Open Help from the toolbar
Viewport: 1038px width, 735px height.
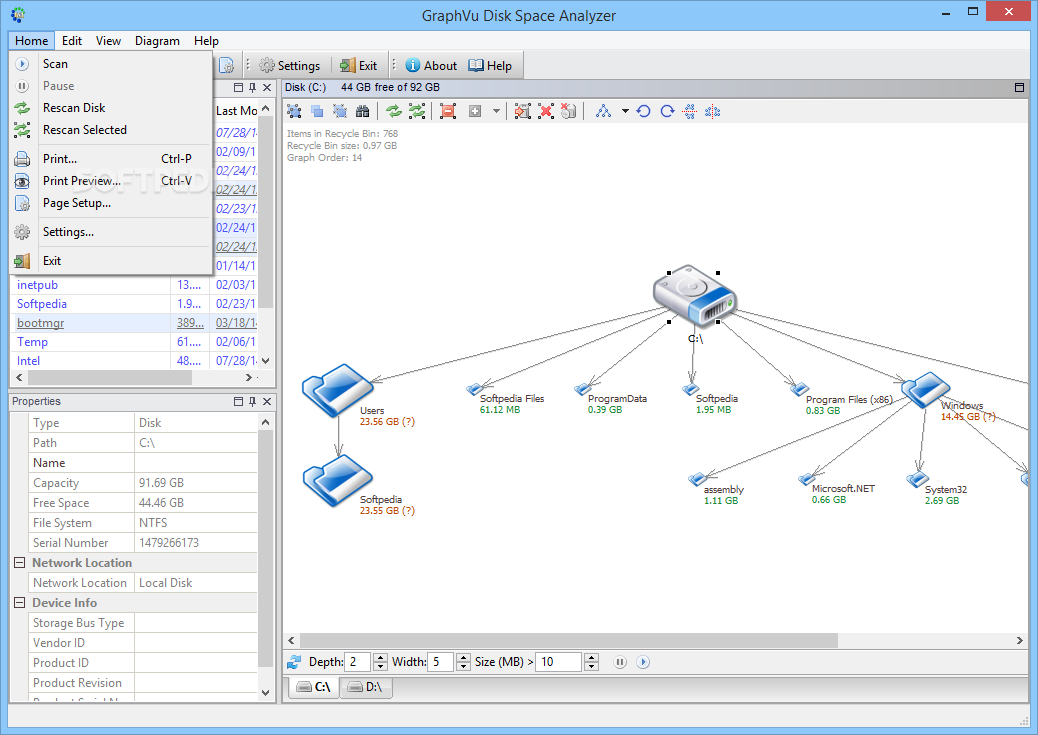(490, 66)
